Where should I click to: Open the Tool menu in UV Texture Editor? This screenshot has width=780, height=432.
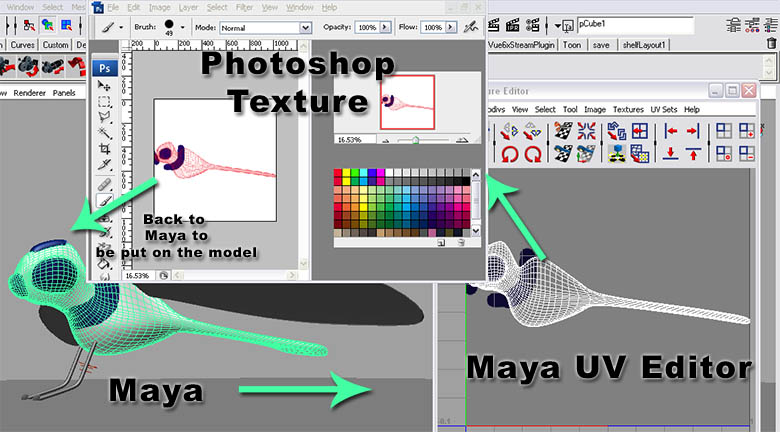pyautogui.click(x=570, y=109)
